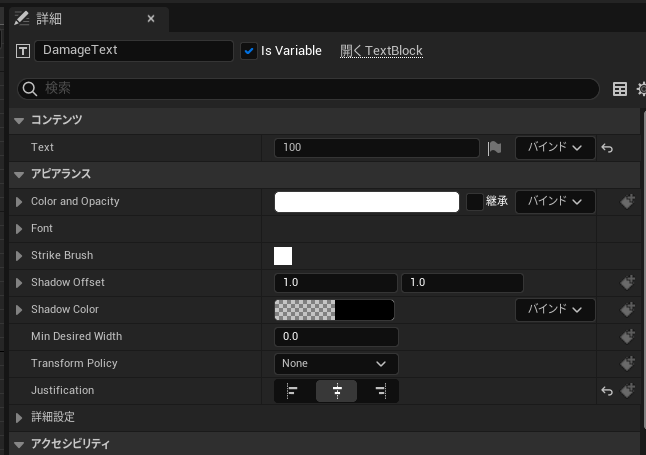Open the Shadow Color バインド dropdown
This screenshot has height=455, width=646.
(x=555, y=310)
